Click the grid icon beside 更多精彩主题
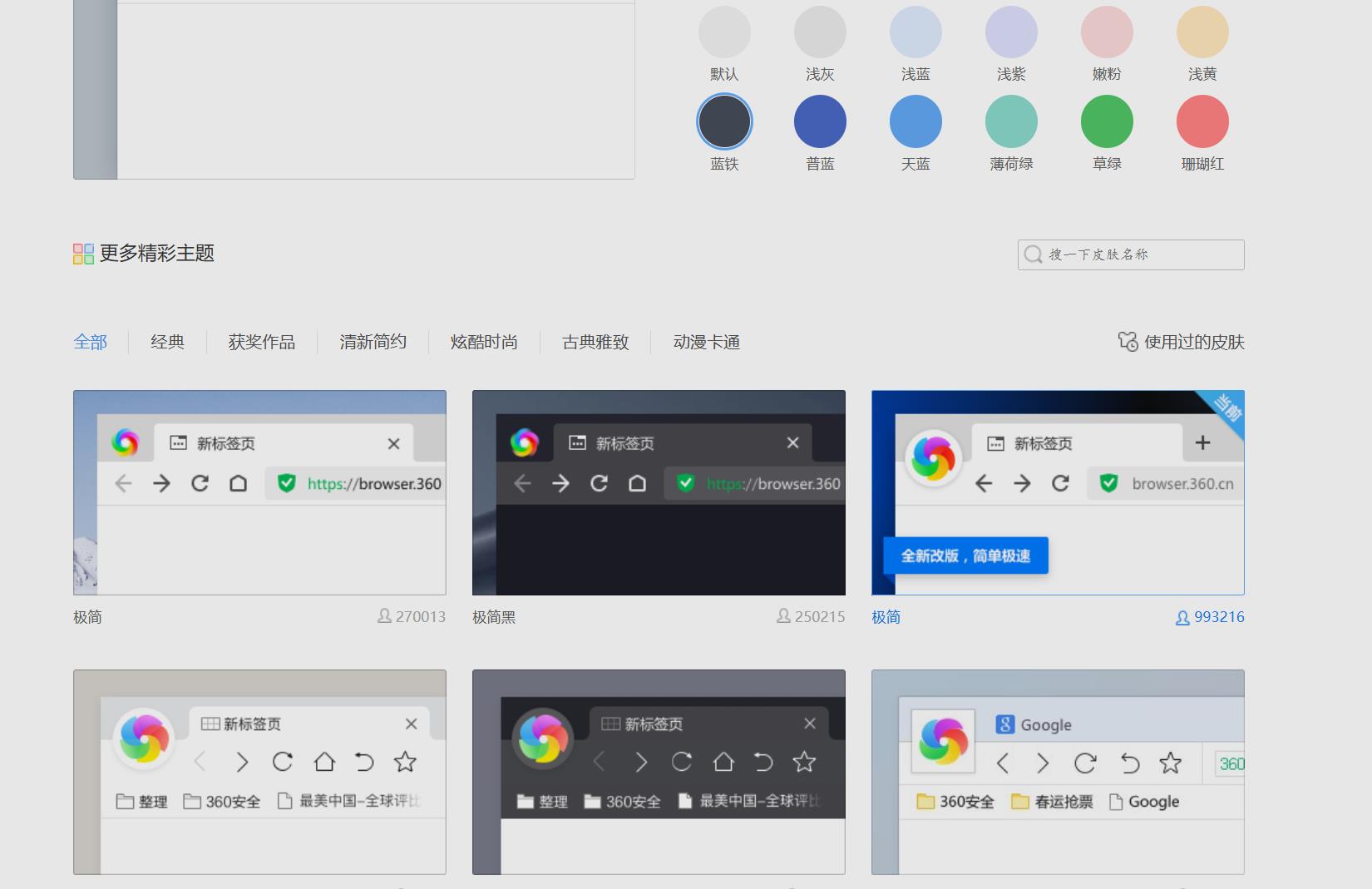The width and height of the screenshot is (1372, 889). pyautogui.click(x=82, y=254)
